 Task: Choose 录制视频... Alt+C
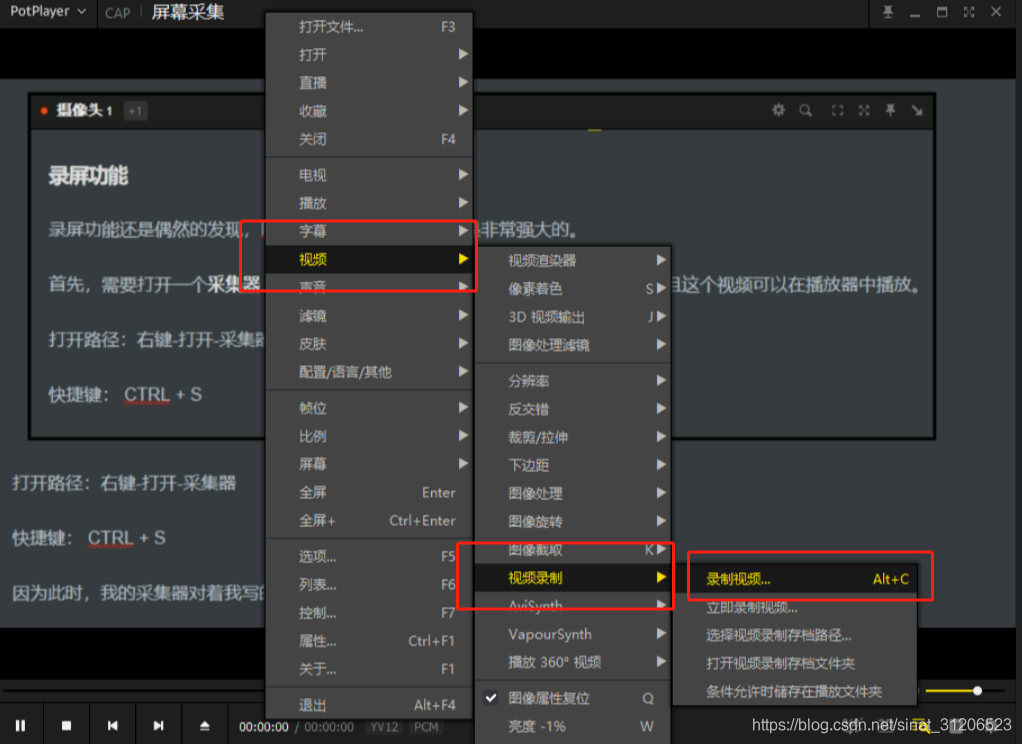795,579
